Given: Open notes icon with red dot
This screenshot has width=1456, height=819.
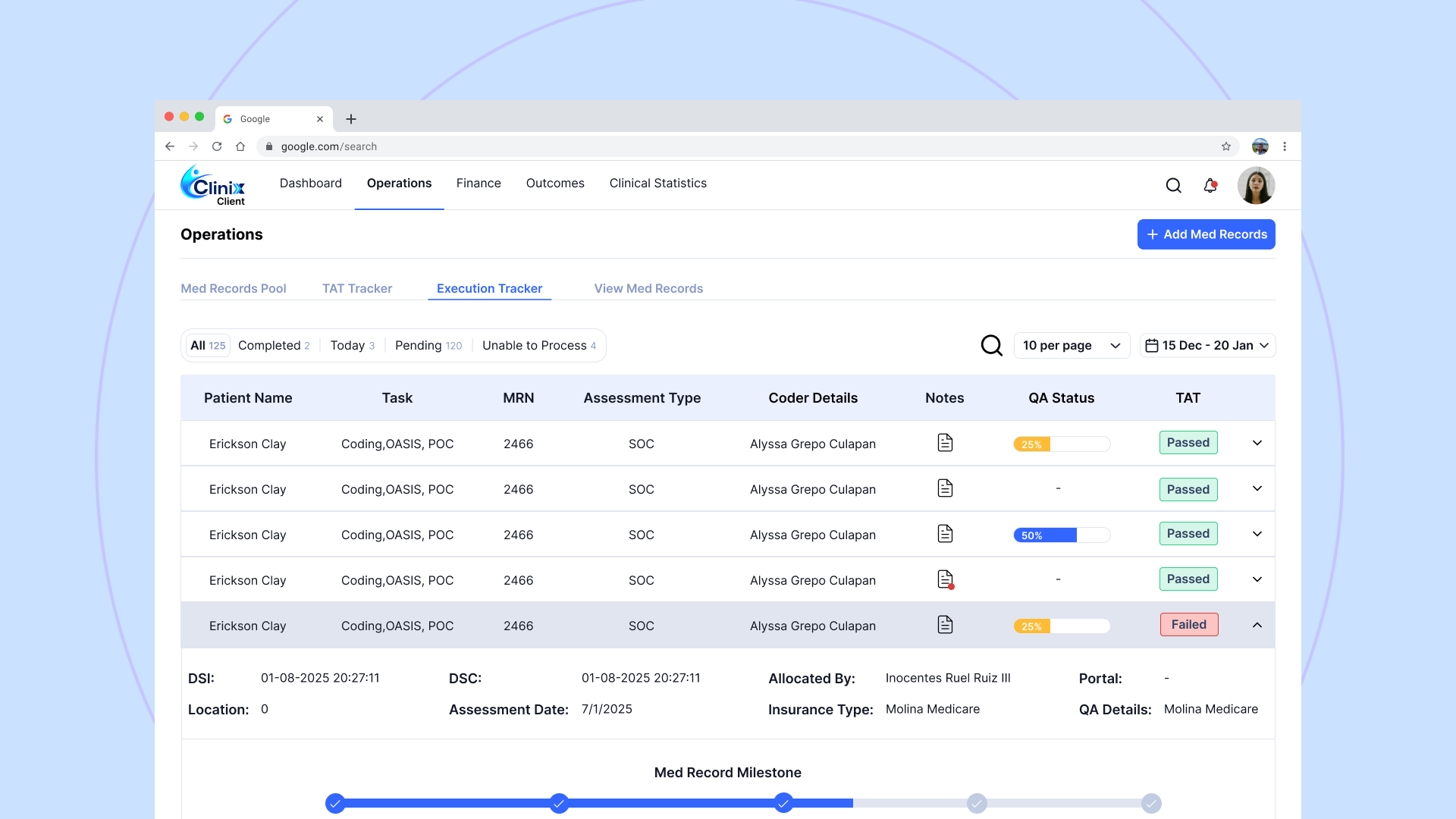Looking at the screenshot, I should (x=945, y=579).
